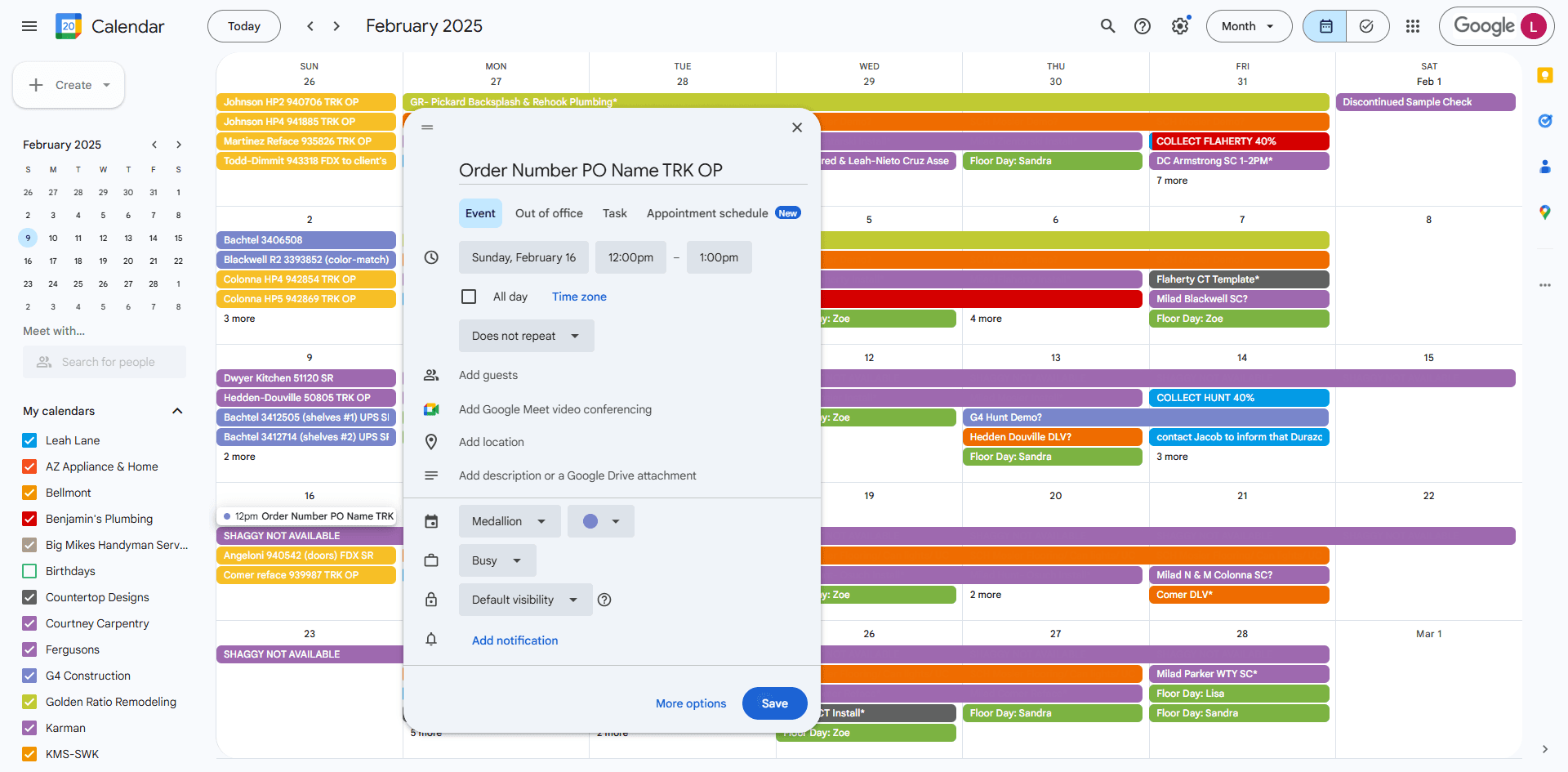
Task: Open the main hamburger menu
Action: pos(29,26)
